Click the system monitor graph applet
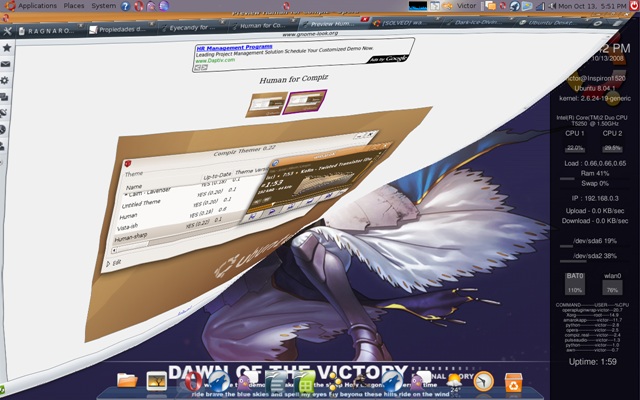 (x=418, y=6)
